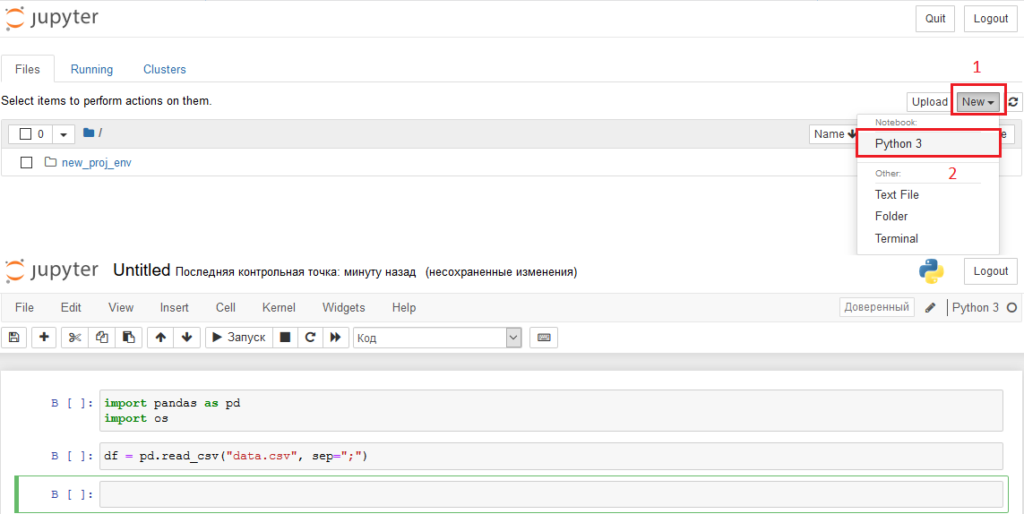Switch to the Running tab
The image size is (1024, 514).
click(91, 69)
